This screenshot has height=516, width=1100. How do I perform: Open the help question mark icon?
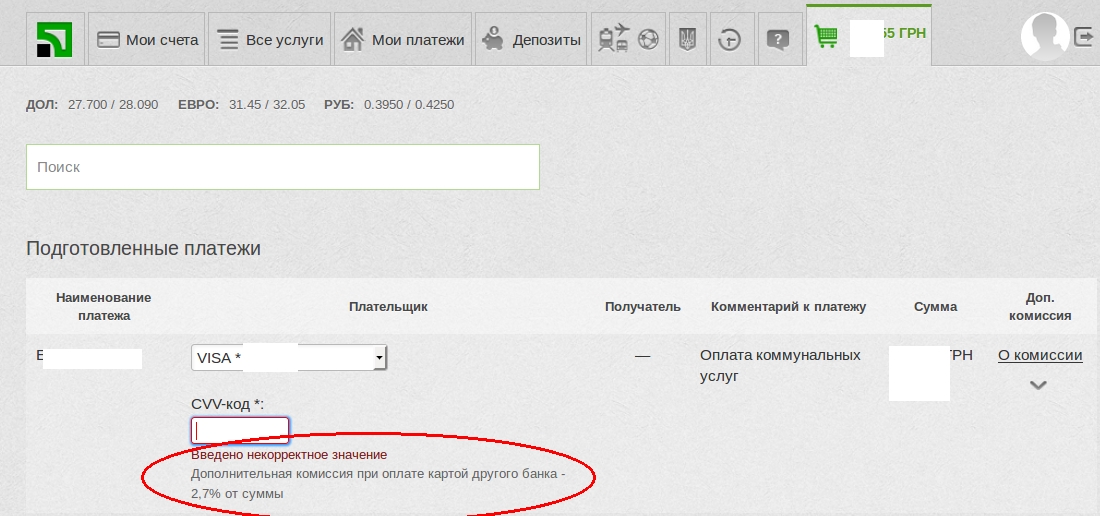tap(777, 39)
